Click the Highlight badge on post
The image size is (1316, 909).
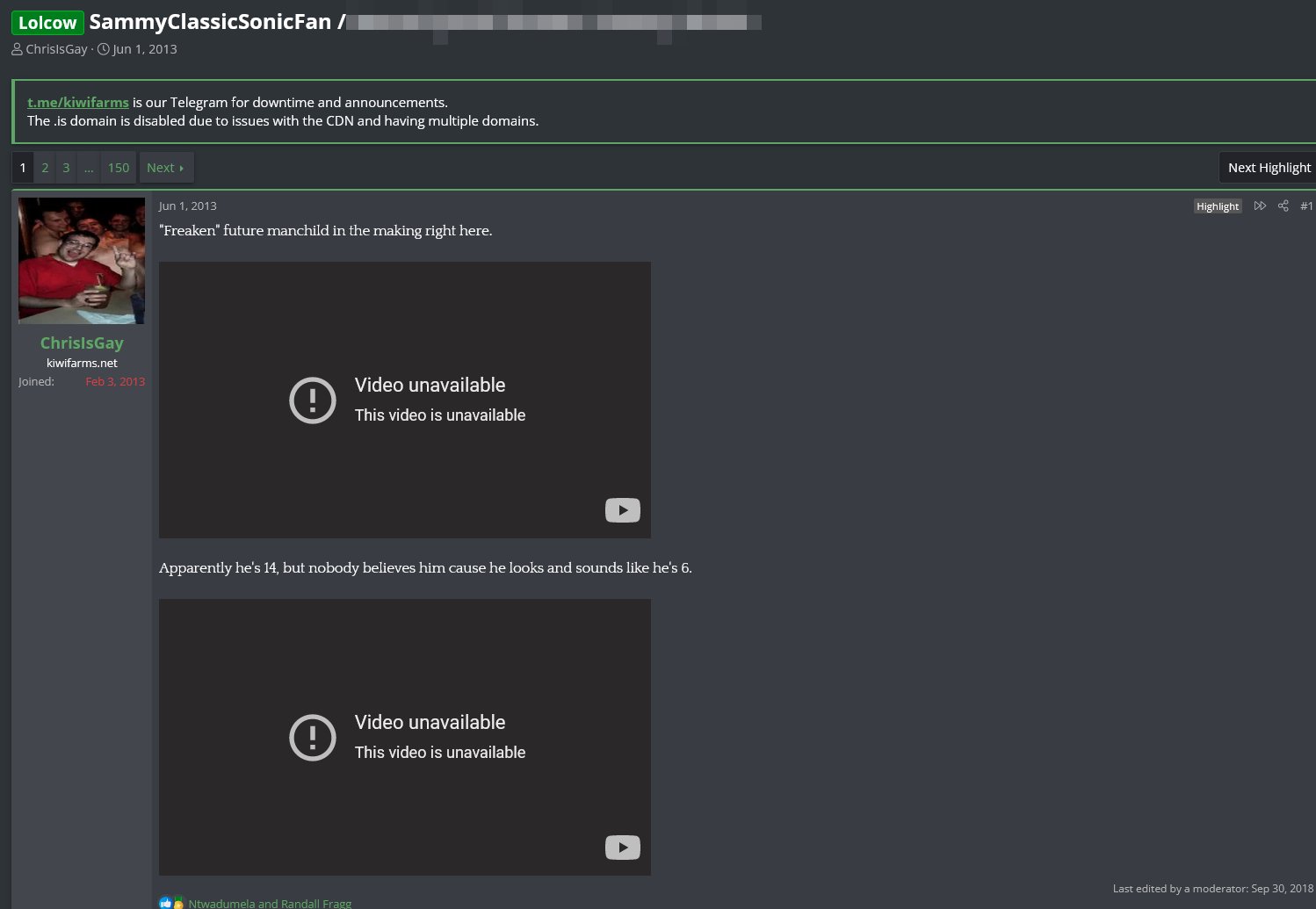tap(1218, 206)
